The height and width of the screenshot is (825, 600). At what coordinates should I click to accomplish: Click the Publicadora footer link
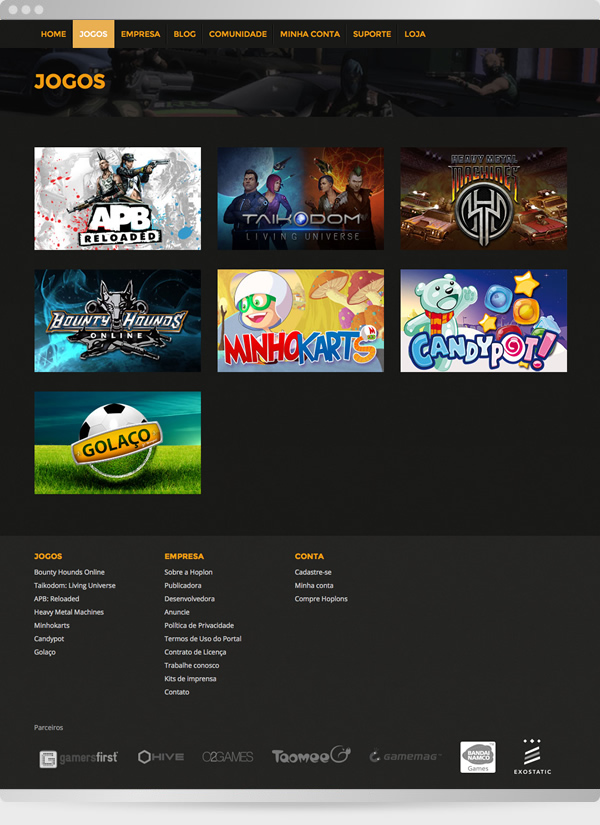183,585
